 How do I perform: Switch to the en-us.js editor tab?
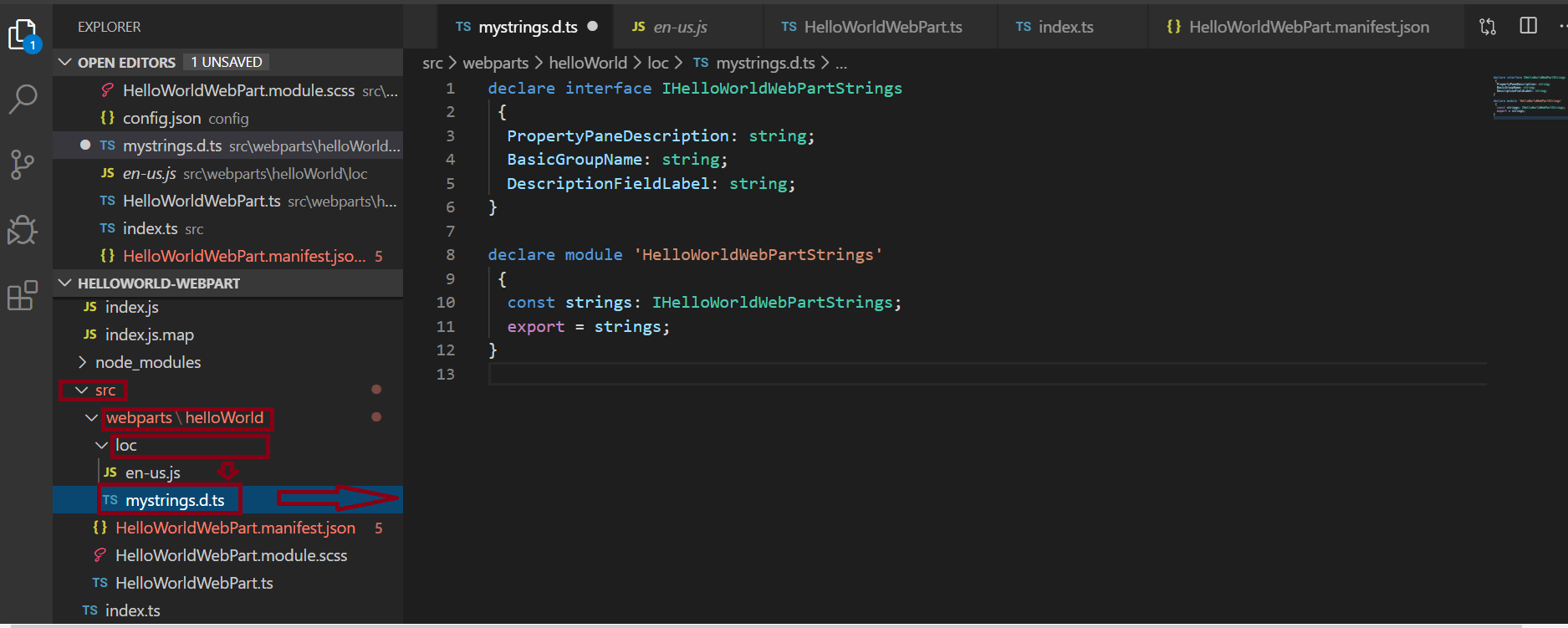coord(687,27)
